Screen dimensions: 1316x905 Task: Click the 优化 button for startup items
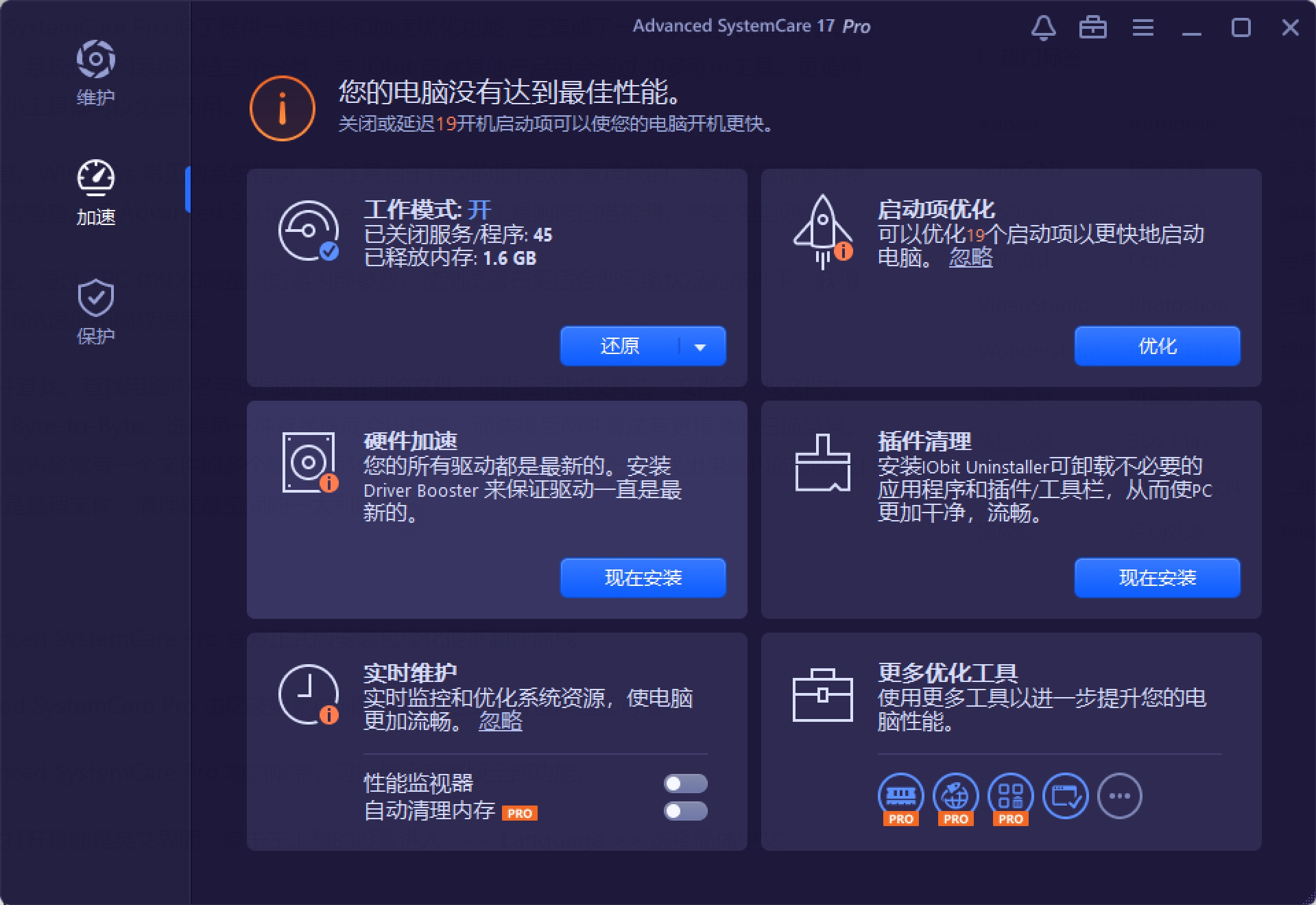[1156, 346]
